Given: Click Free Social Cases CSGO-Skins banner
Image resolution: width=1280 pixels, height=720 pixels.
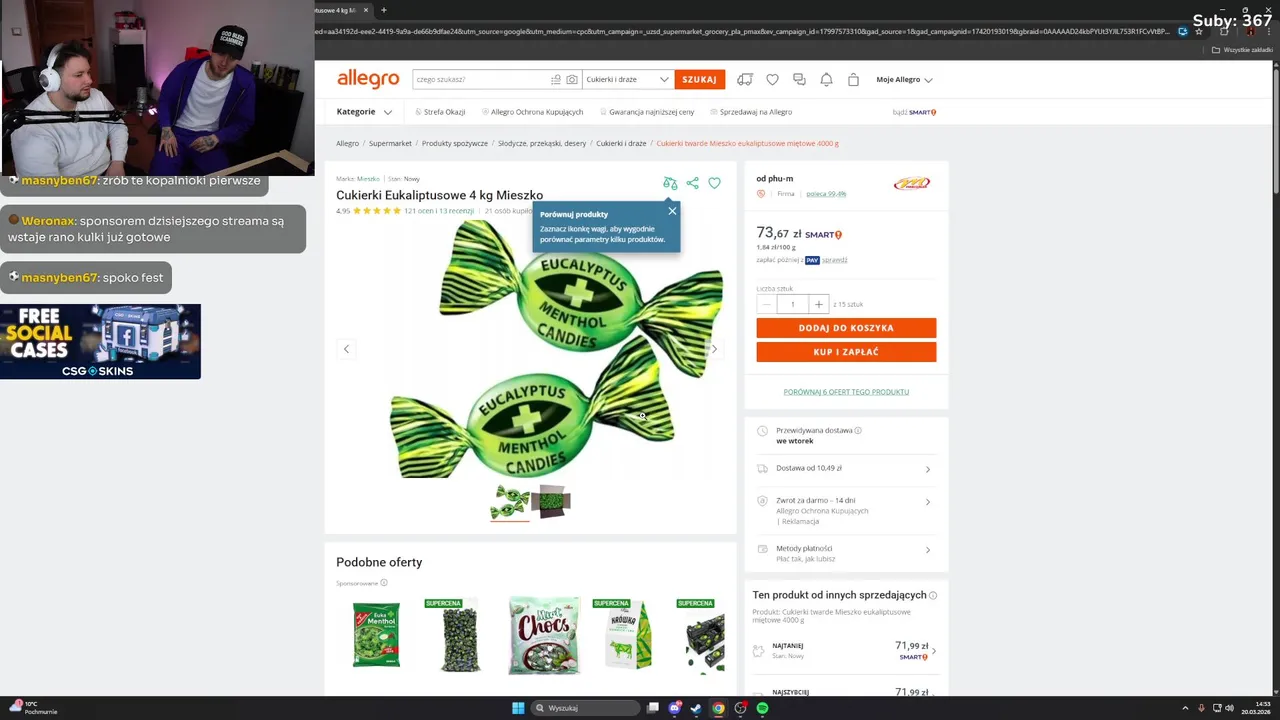Looking at the screenshot, I should (100, 342).
